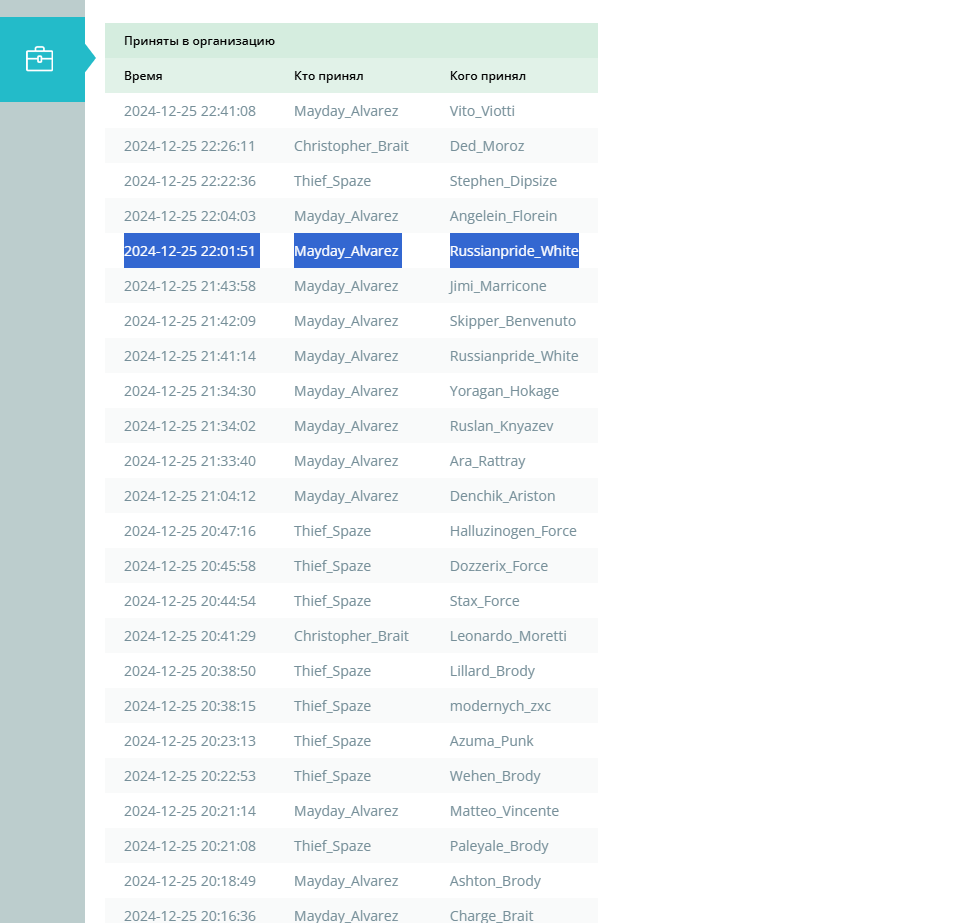The width and height of the screenshot is (958, 923).
Task: Click the name Paleyale_Brody
Action: click(499, 846)
